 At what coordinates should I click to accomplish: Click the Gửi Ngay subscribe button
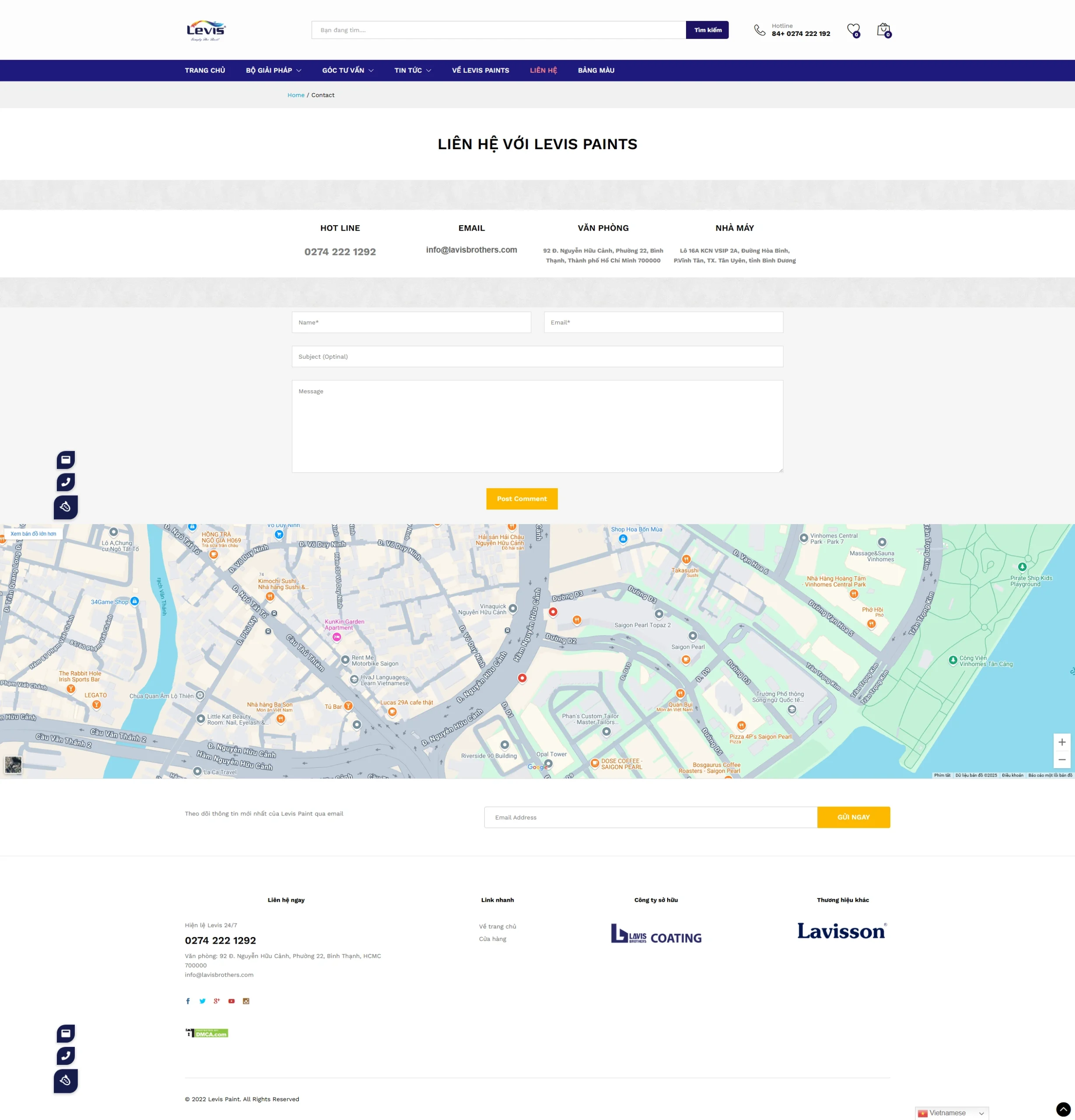click(853, 818)
